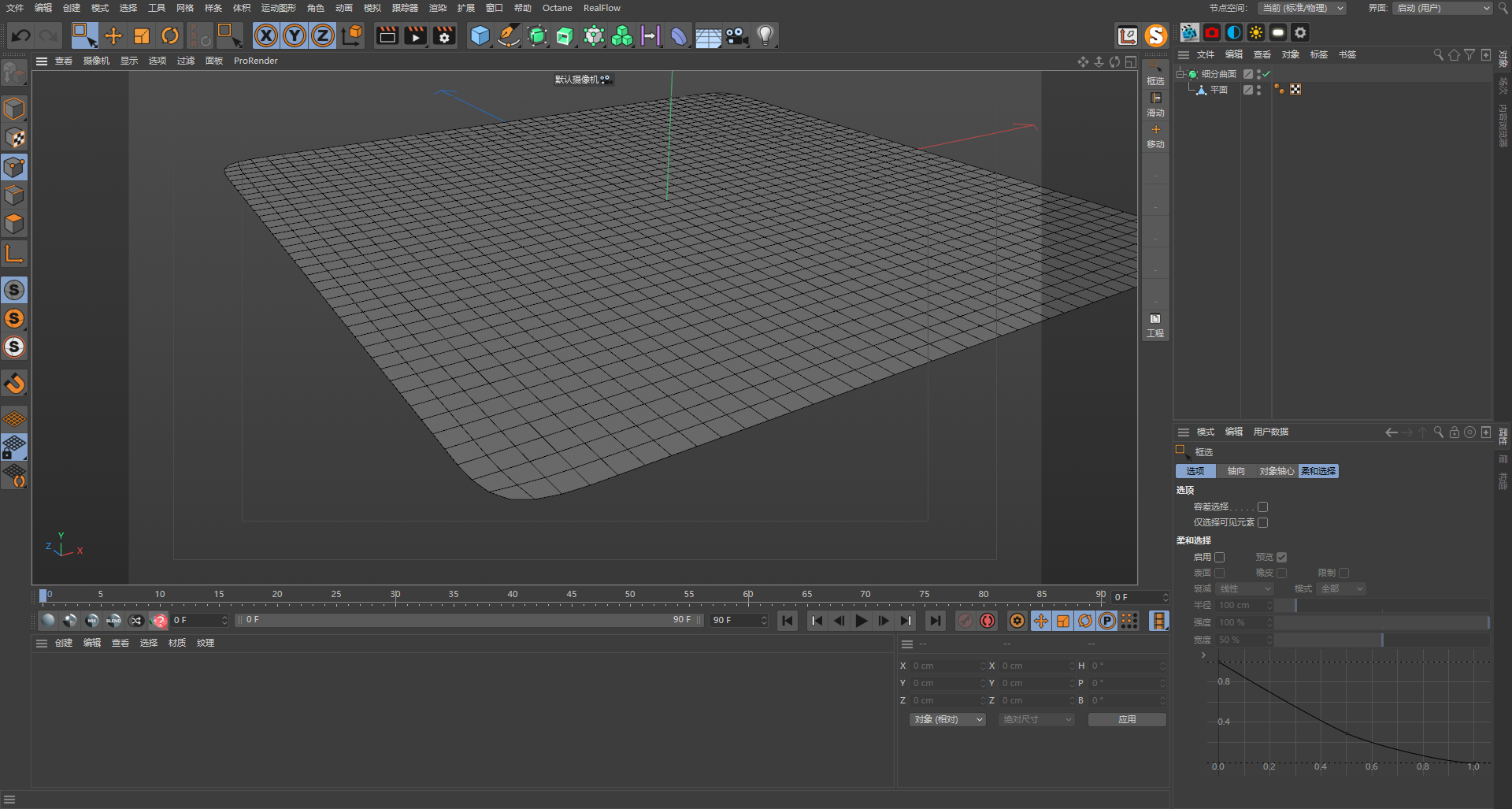
Task: Click the Play forward button
Action: coord(861,621)
